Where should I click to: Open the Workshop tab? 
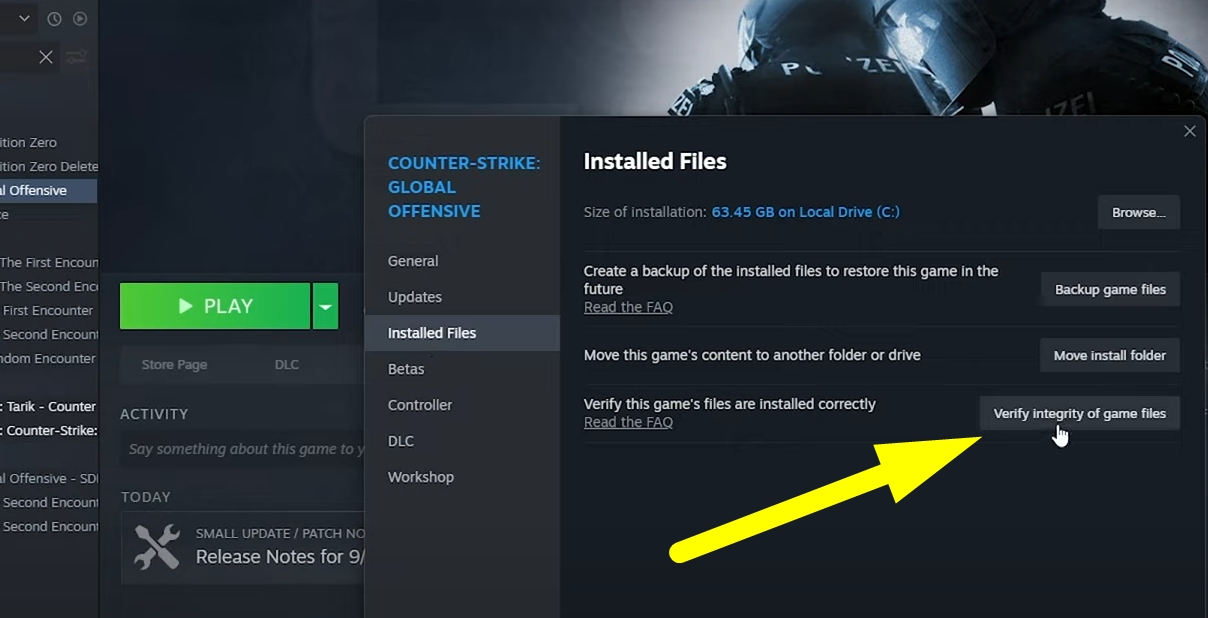pos(421,477)
